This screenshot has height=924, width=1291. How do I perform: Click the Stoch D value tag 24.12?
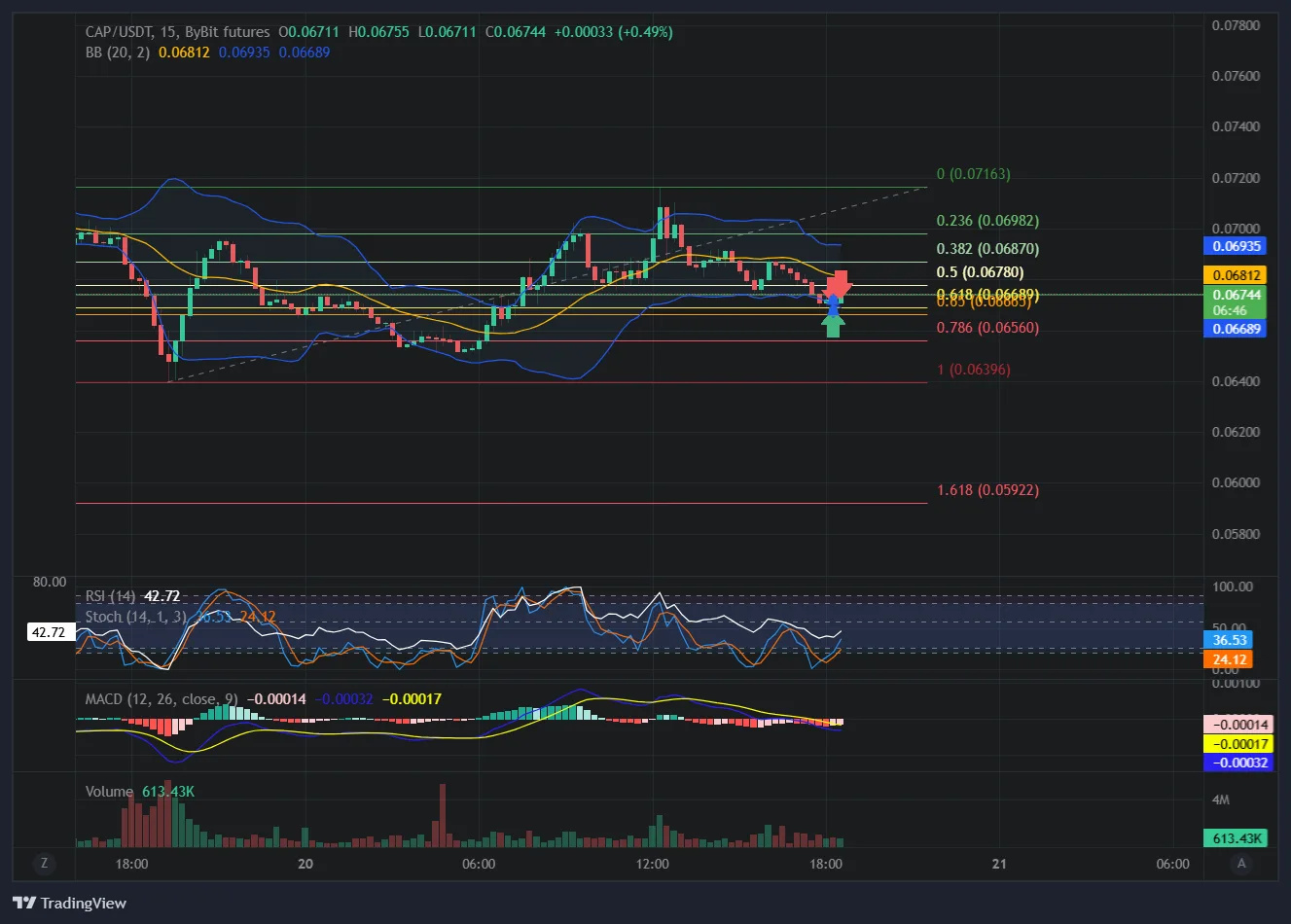pyautogui.click(x=1229, y=659)
